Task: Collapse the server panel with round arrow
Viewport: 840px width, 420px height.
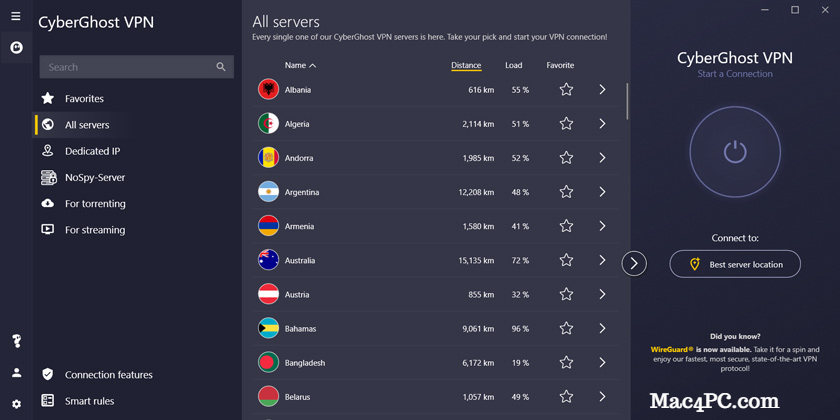Action: (634, 263)
